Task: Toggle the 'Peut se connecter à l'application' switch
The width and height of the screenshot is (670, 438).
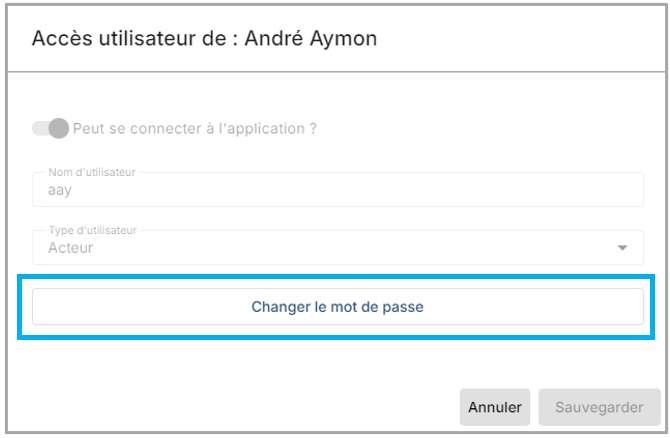Action: pyautogui.click(x=50, y=129)
